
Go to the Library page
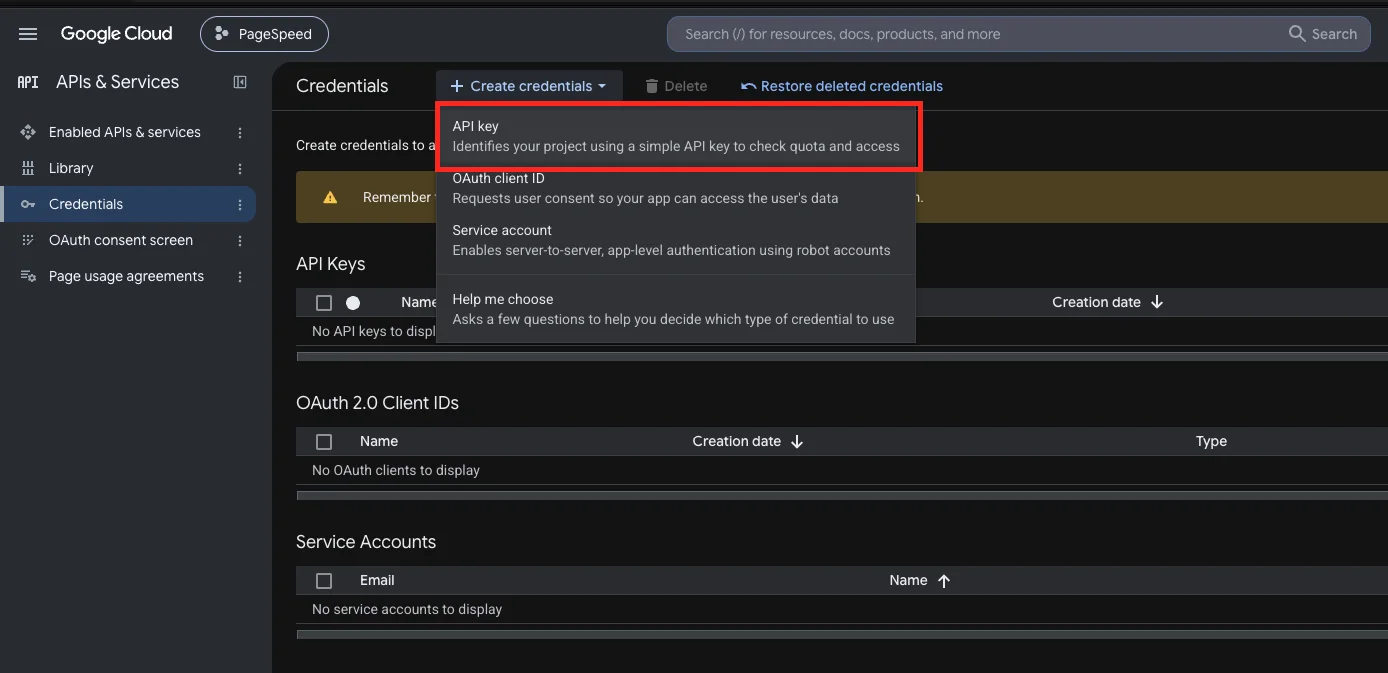pyautogui.click(x=71, y=168)
